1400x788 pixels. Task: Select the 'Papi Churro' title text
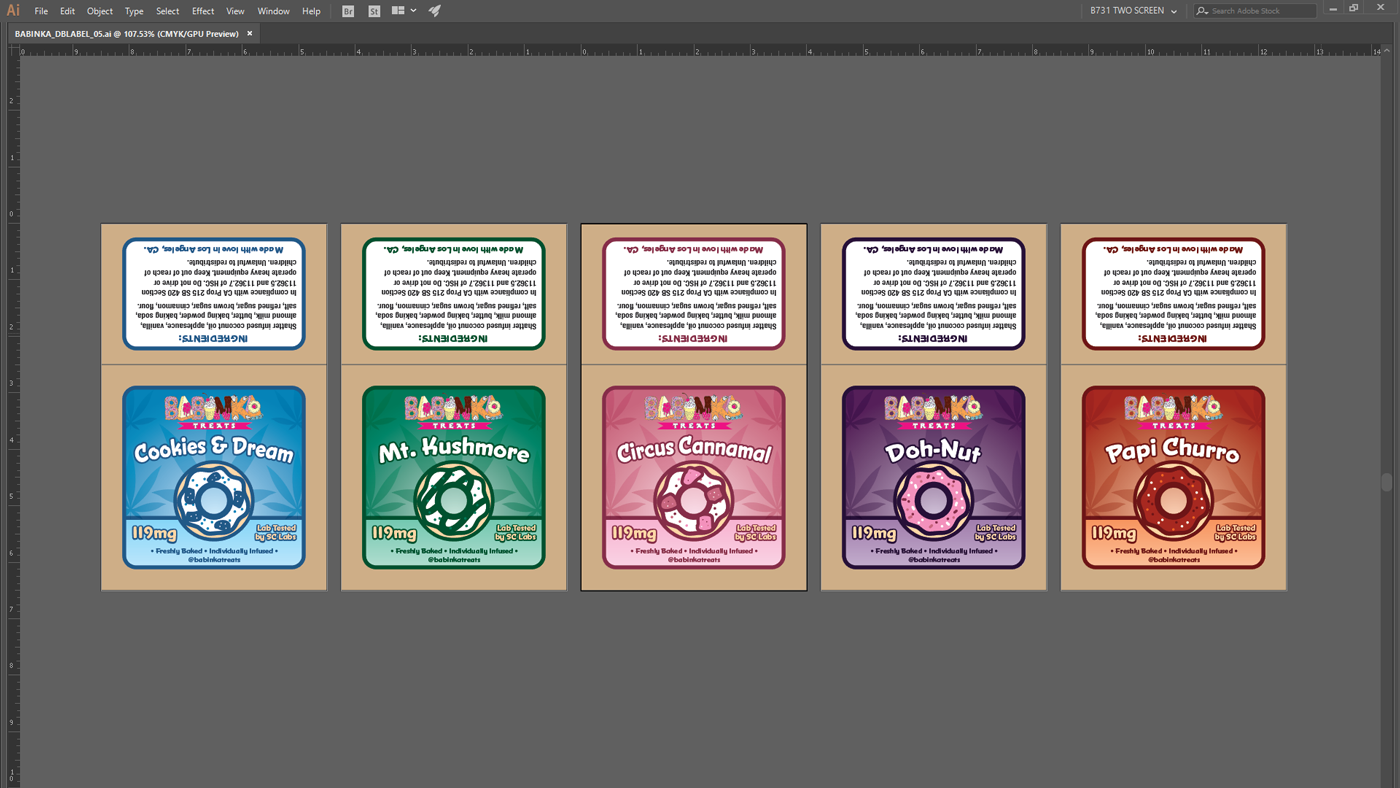(x=1174, y=451)
